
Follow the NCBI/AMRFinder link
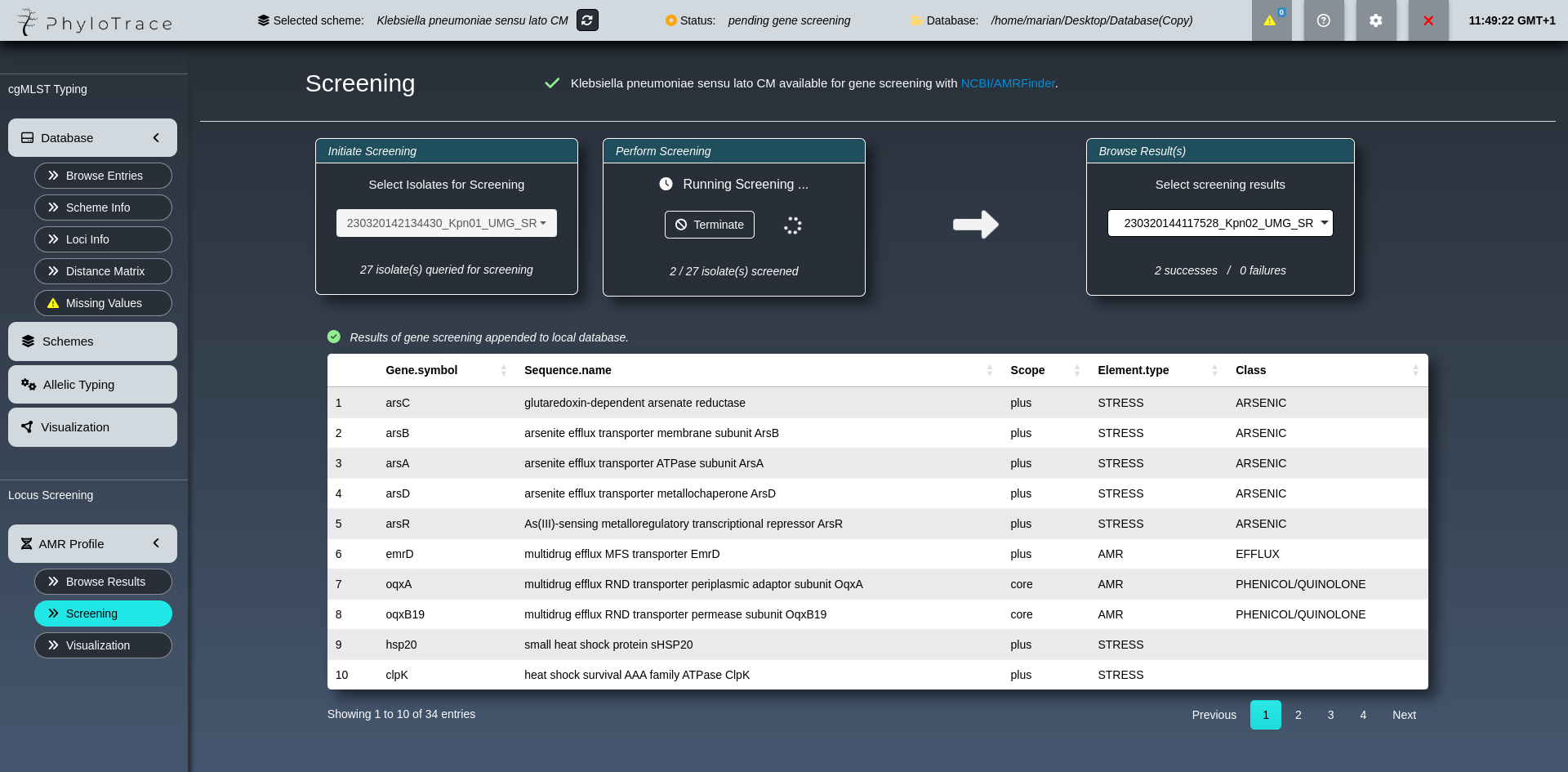pos(1007,83)
